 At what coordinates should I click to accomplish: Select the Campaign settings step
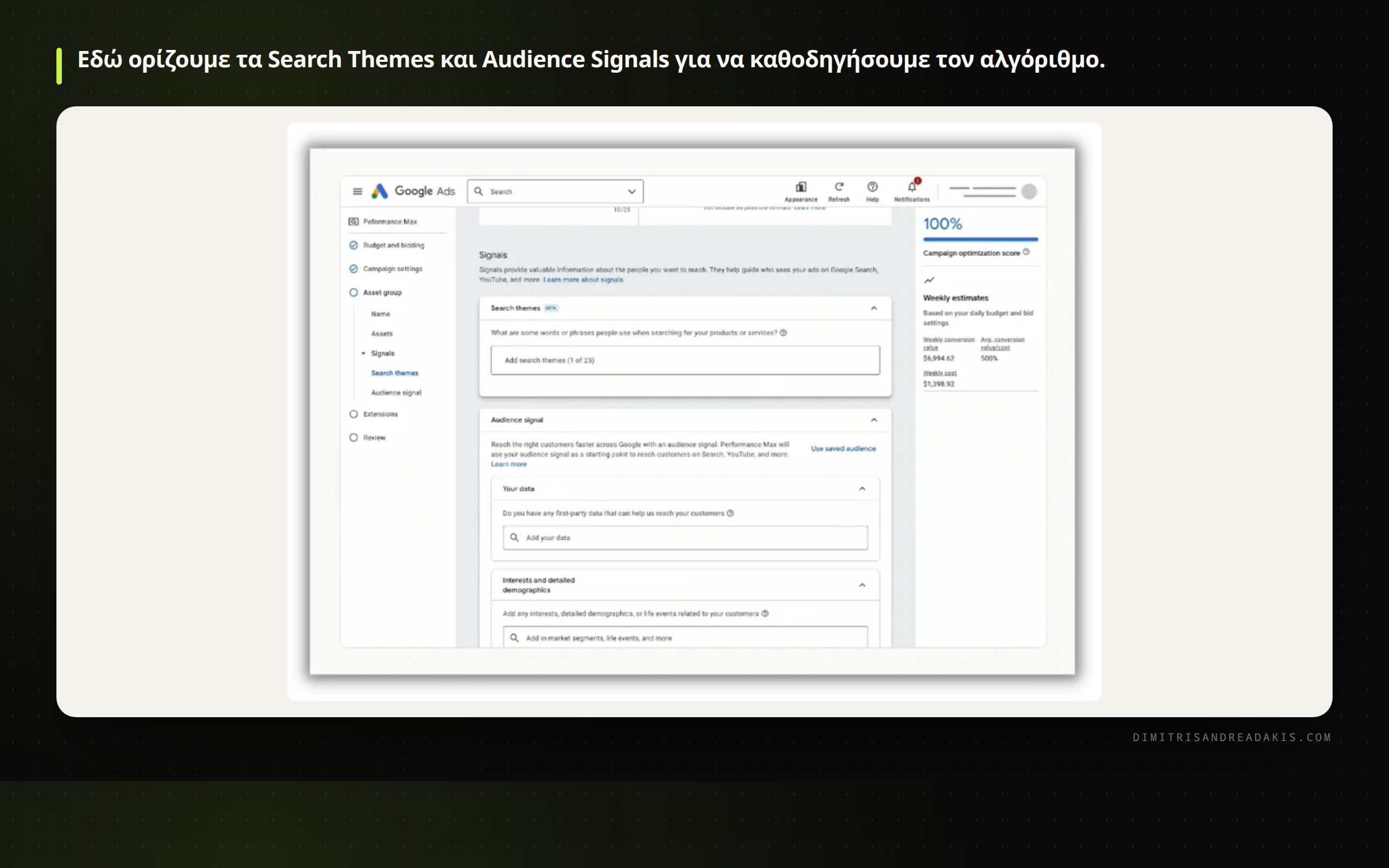pyautogui.click(x=386, y=269)
